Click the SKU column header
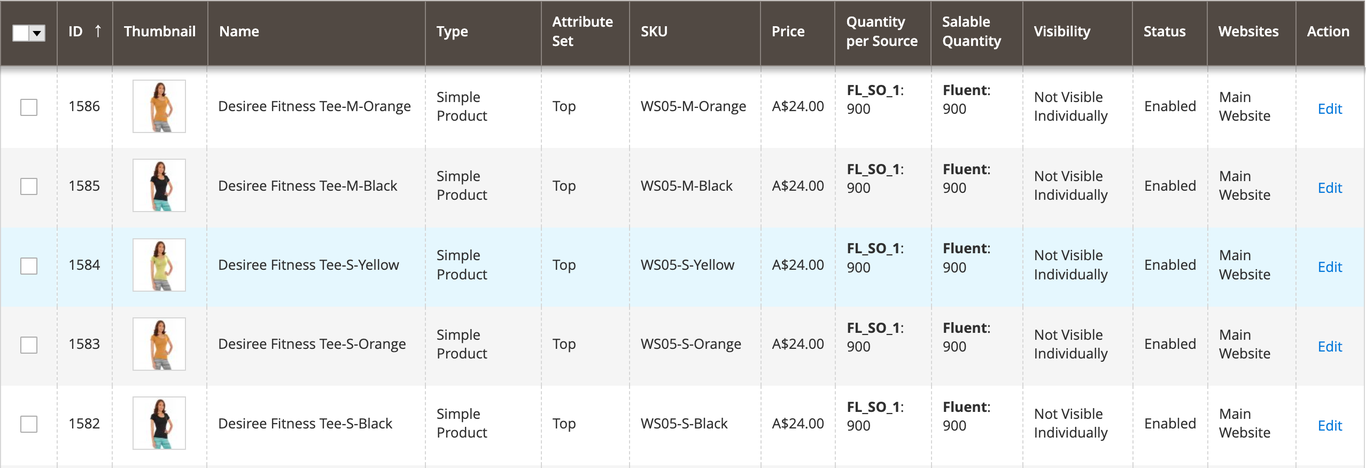 654,32
